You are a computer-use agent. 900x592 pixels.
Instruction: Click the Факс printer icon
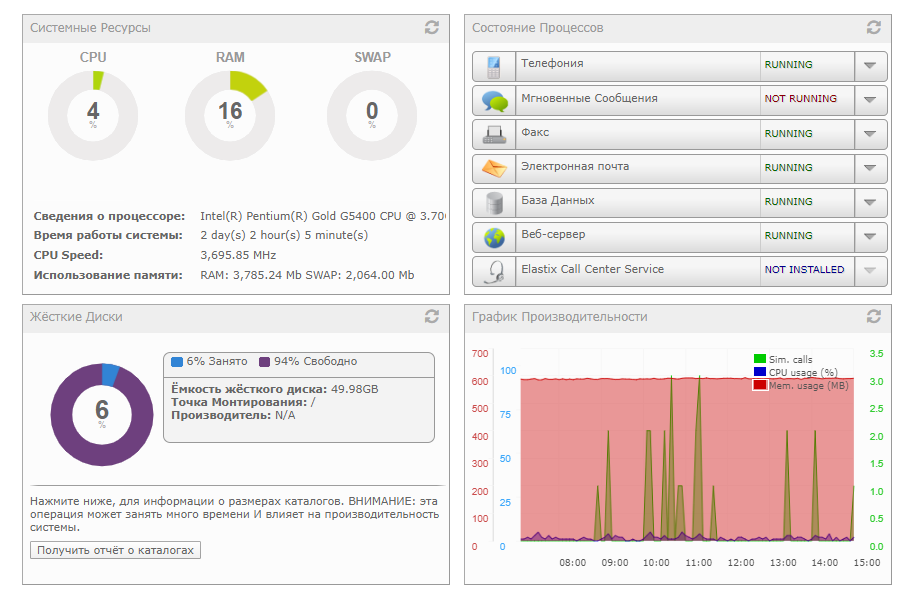(x=494, y=135)
